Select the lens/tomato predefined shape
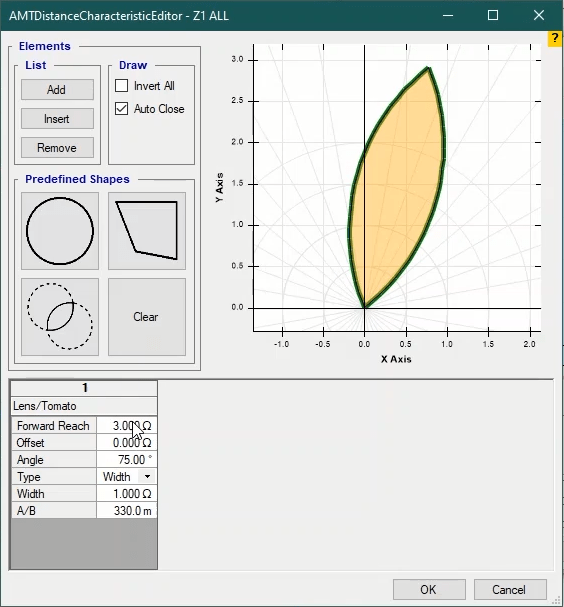Image resolution: width=564 pixels, height=607 pixels. (60, 317)
